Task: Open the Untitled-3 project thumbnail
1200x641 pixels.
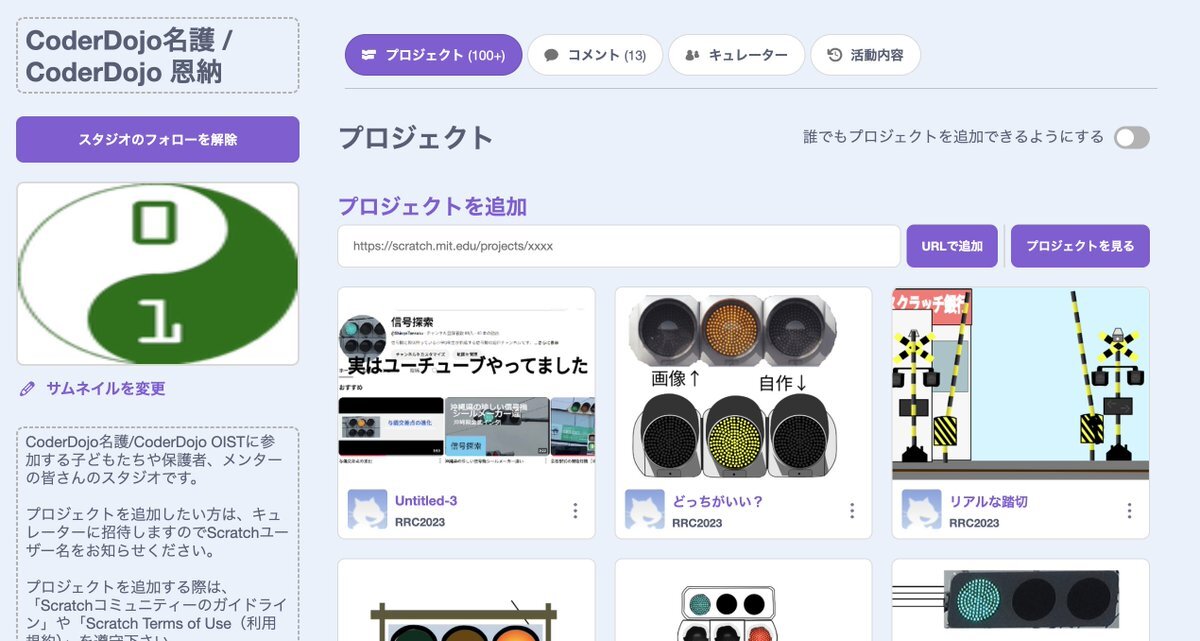Action: [466, 384]
